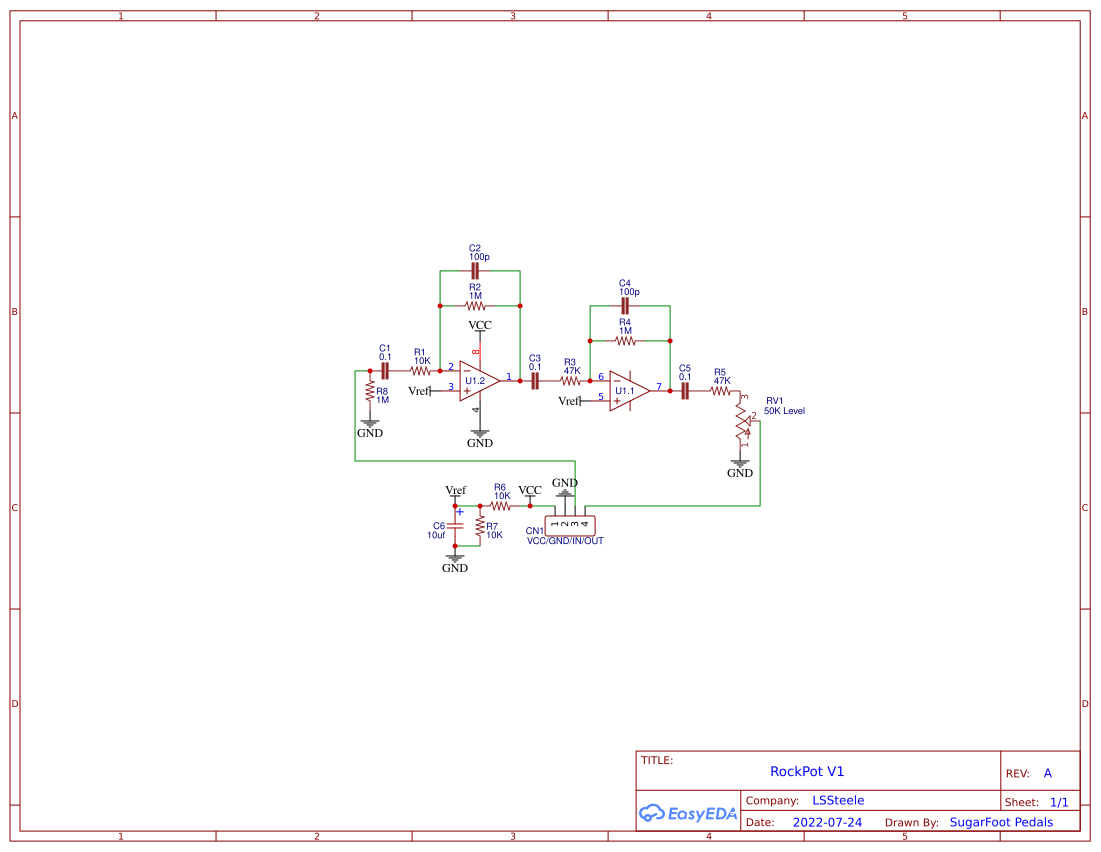Click the RV1 50K Level potentiometer
The image size is (1101, 852).
click(x=743, y=427)
